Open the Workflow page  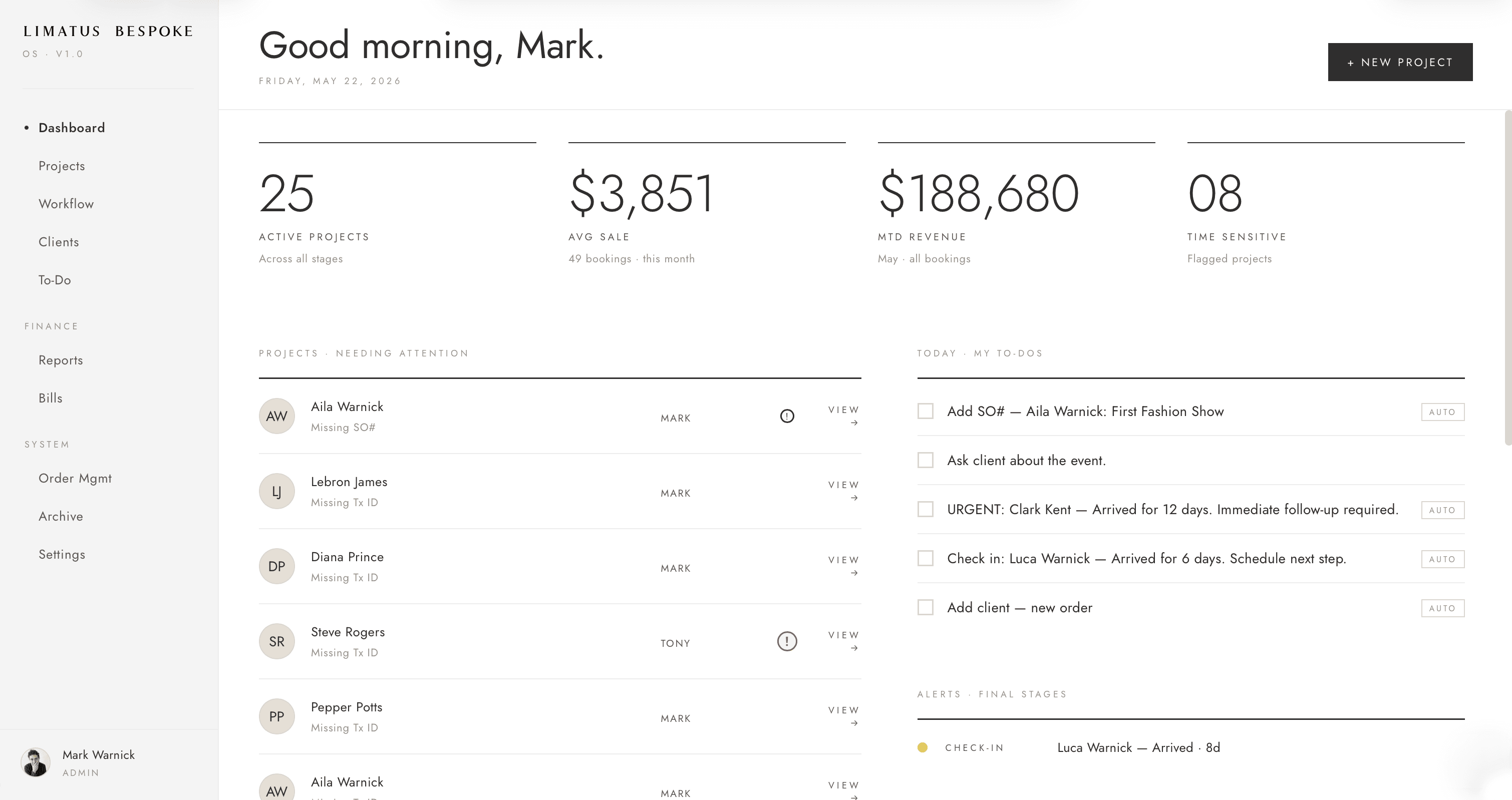[x=66, y=204]
